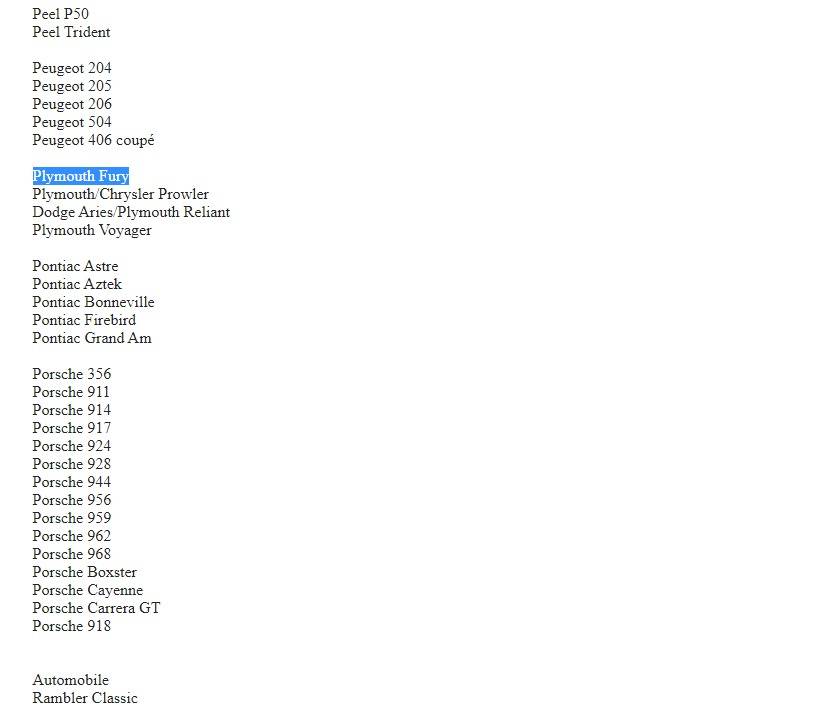Select the Peel Trident line
Viewport: 823px width, 716px height.
pyautogui.click(x=71, y=32)
